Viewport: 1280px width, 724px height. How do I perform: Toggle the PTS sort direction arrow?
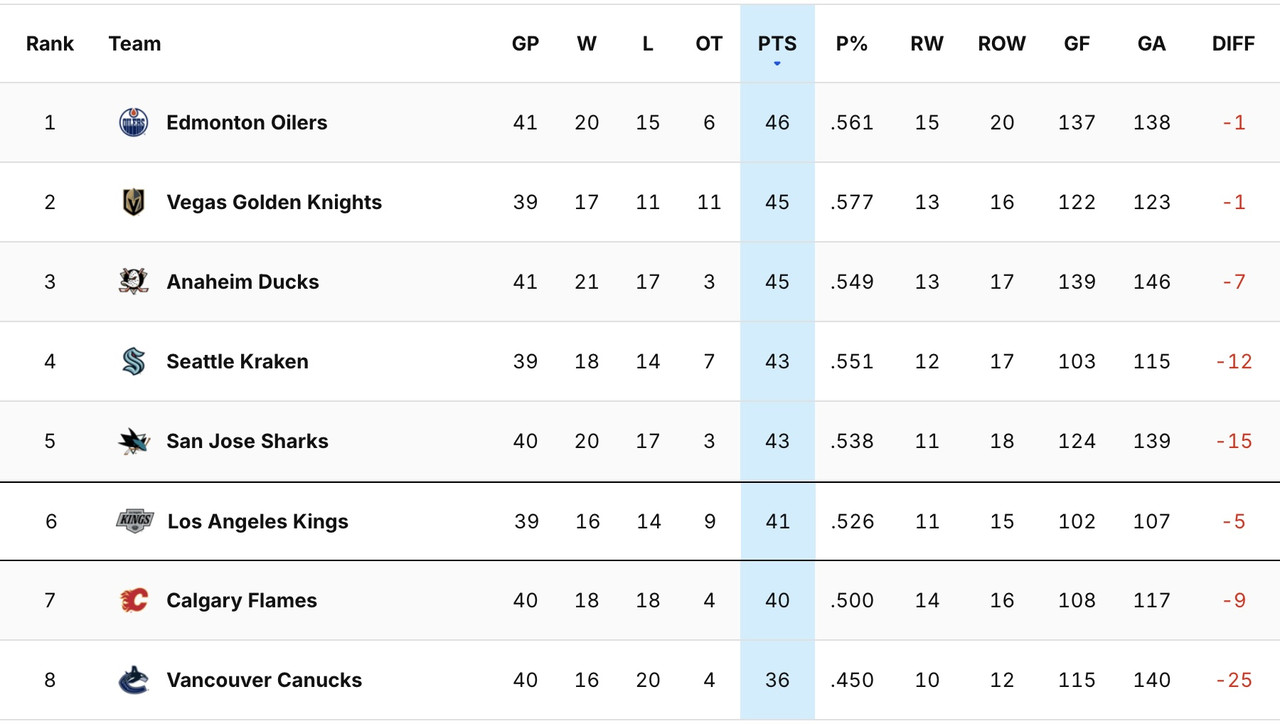click(x=777, y=62)
